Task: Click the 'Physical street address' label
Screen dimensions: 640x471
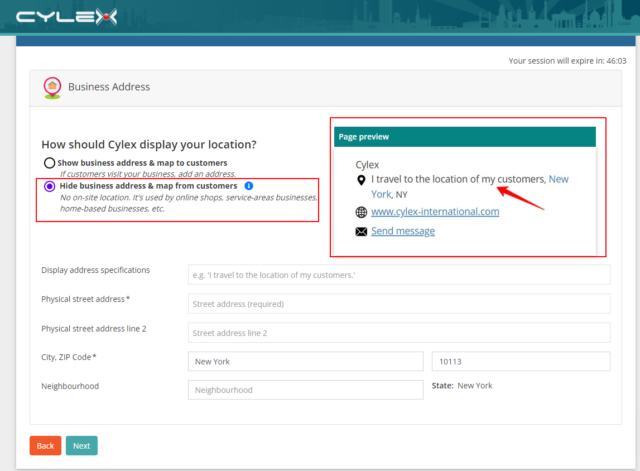Action: point(85,299)
